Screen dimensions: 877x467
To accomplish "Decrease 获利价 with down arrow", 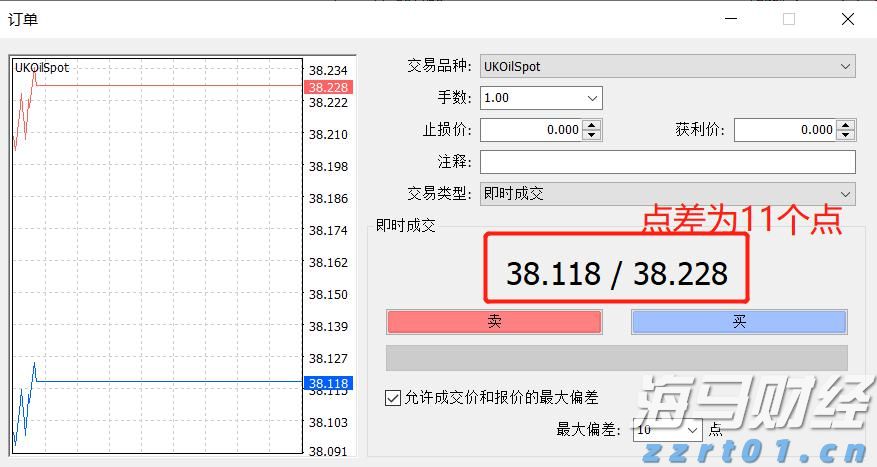I will tap(846, 135).
